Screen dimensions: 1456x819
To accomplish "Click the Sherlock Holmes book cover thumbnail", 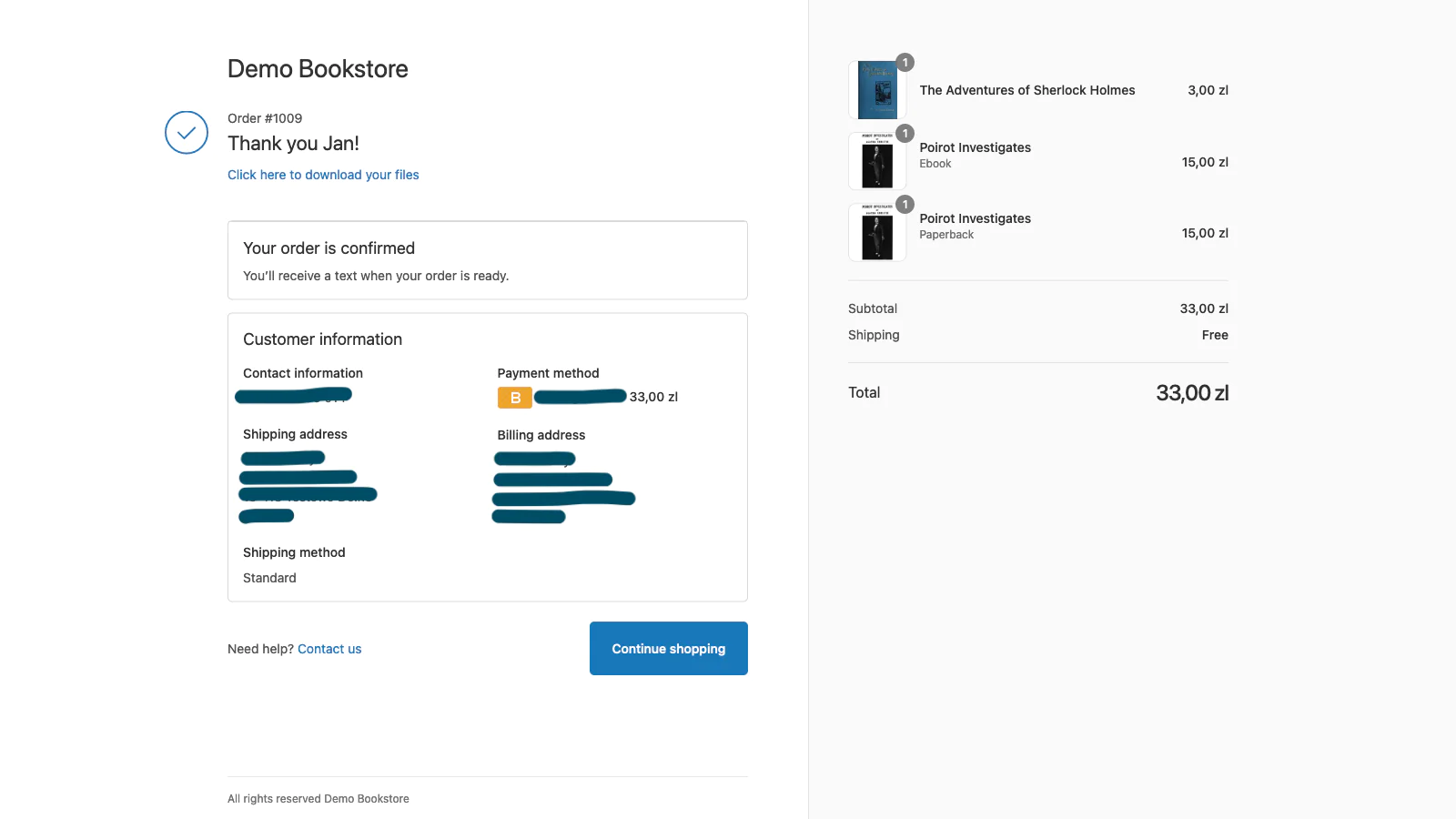I will (877, 91).
